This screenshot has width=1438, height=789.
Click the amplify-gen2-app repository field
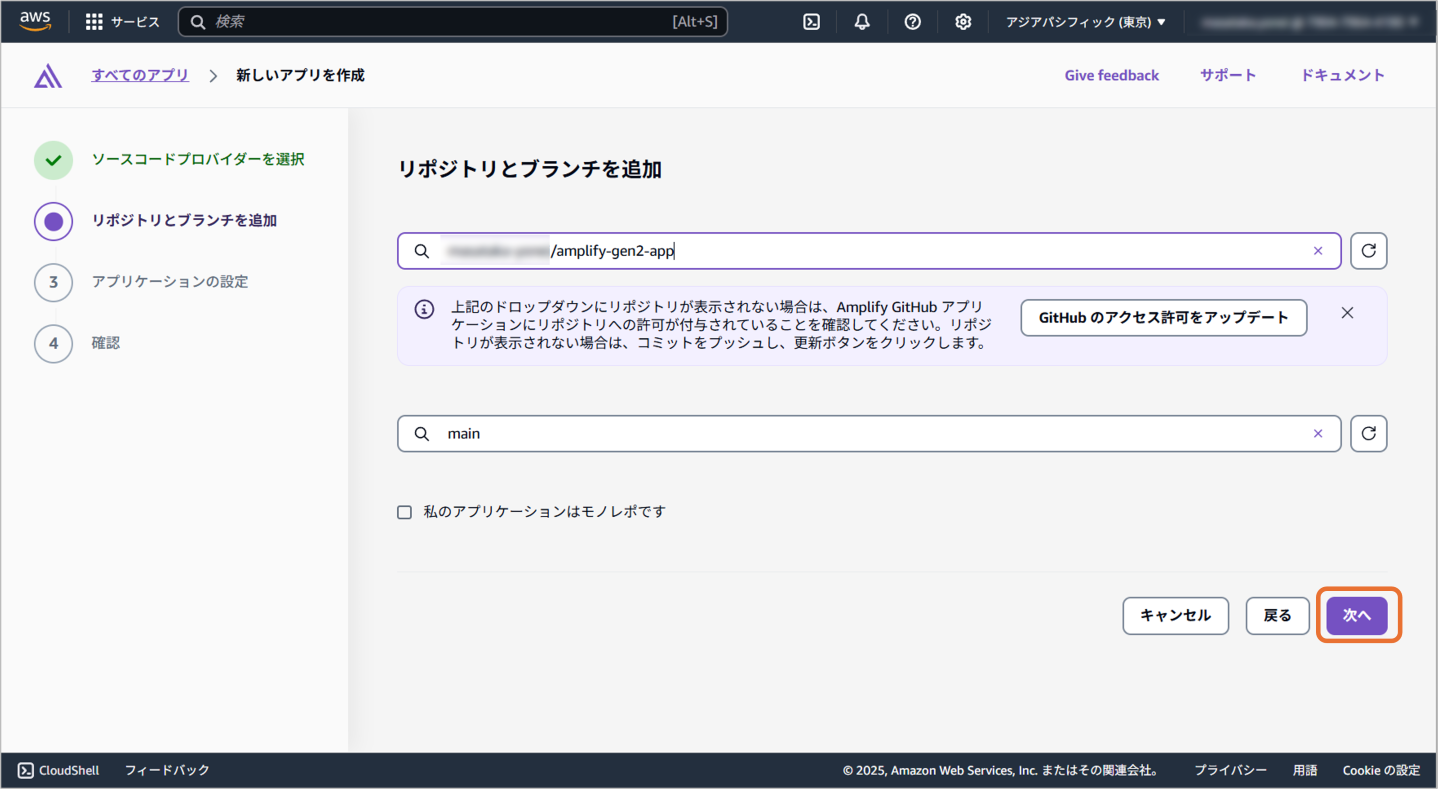coord(868,251)
